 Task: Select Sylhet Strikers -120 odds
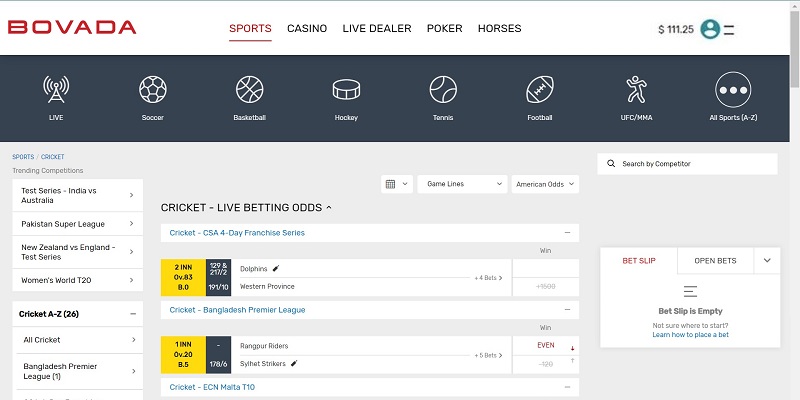pos(545,364)
